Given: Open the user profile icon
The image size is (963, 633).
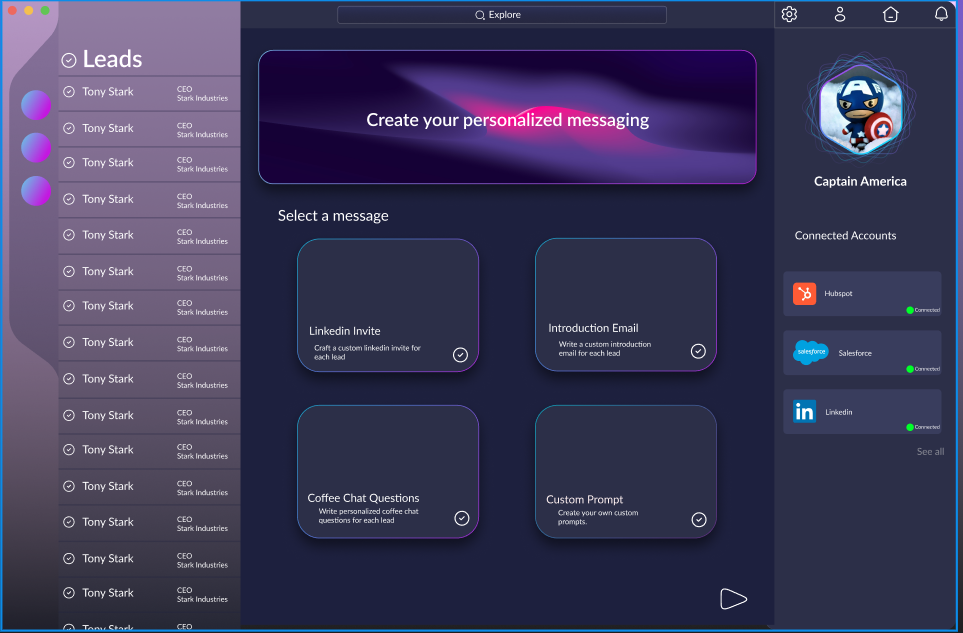Looking at the screenshot, I should click(x=840, y=14).
